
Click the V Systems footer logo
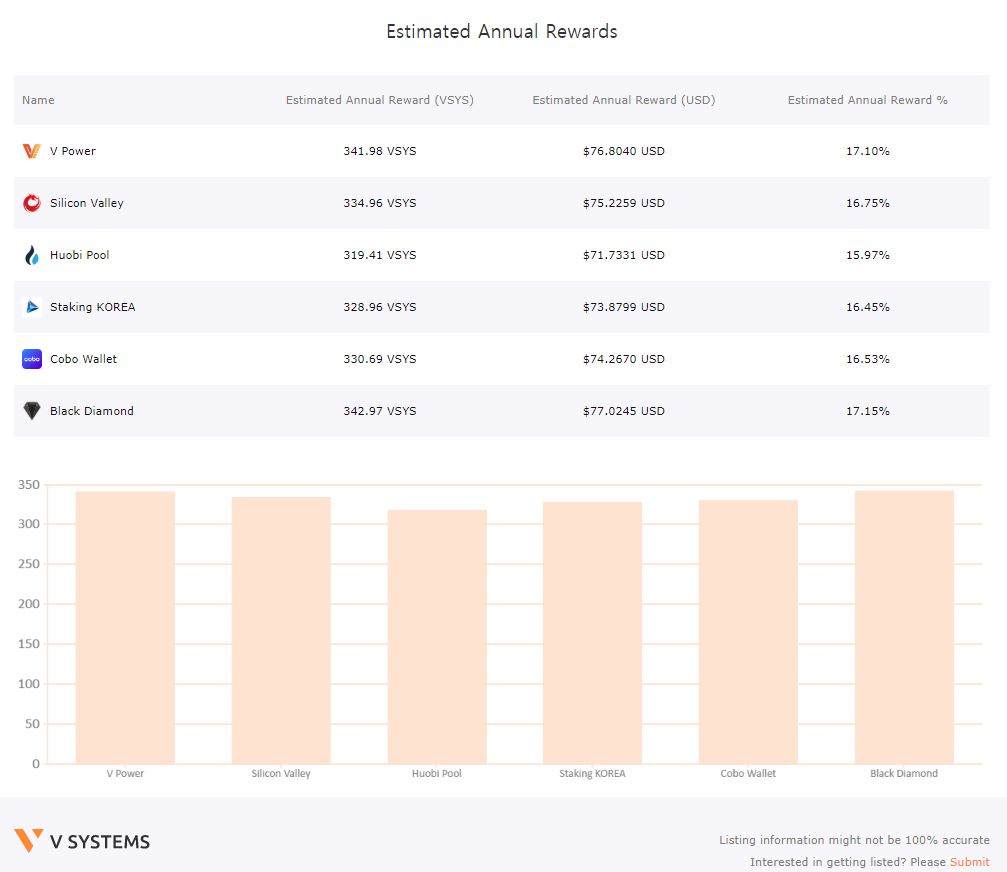tap(82, 841)
